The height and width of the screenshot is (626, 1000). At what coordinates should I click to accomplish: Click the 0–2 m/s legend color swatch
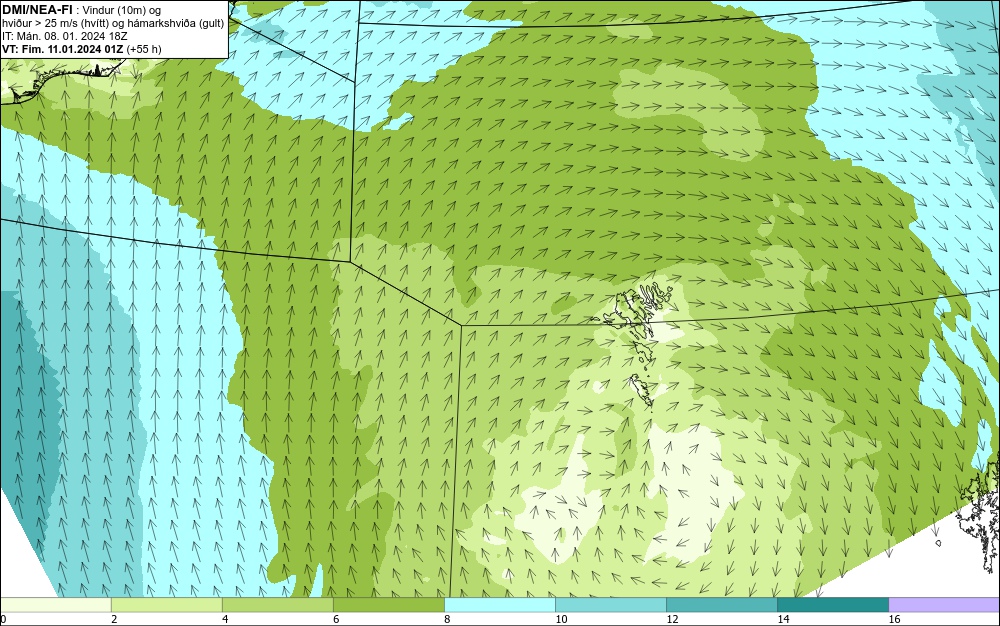tap(55, 605)
